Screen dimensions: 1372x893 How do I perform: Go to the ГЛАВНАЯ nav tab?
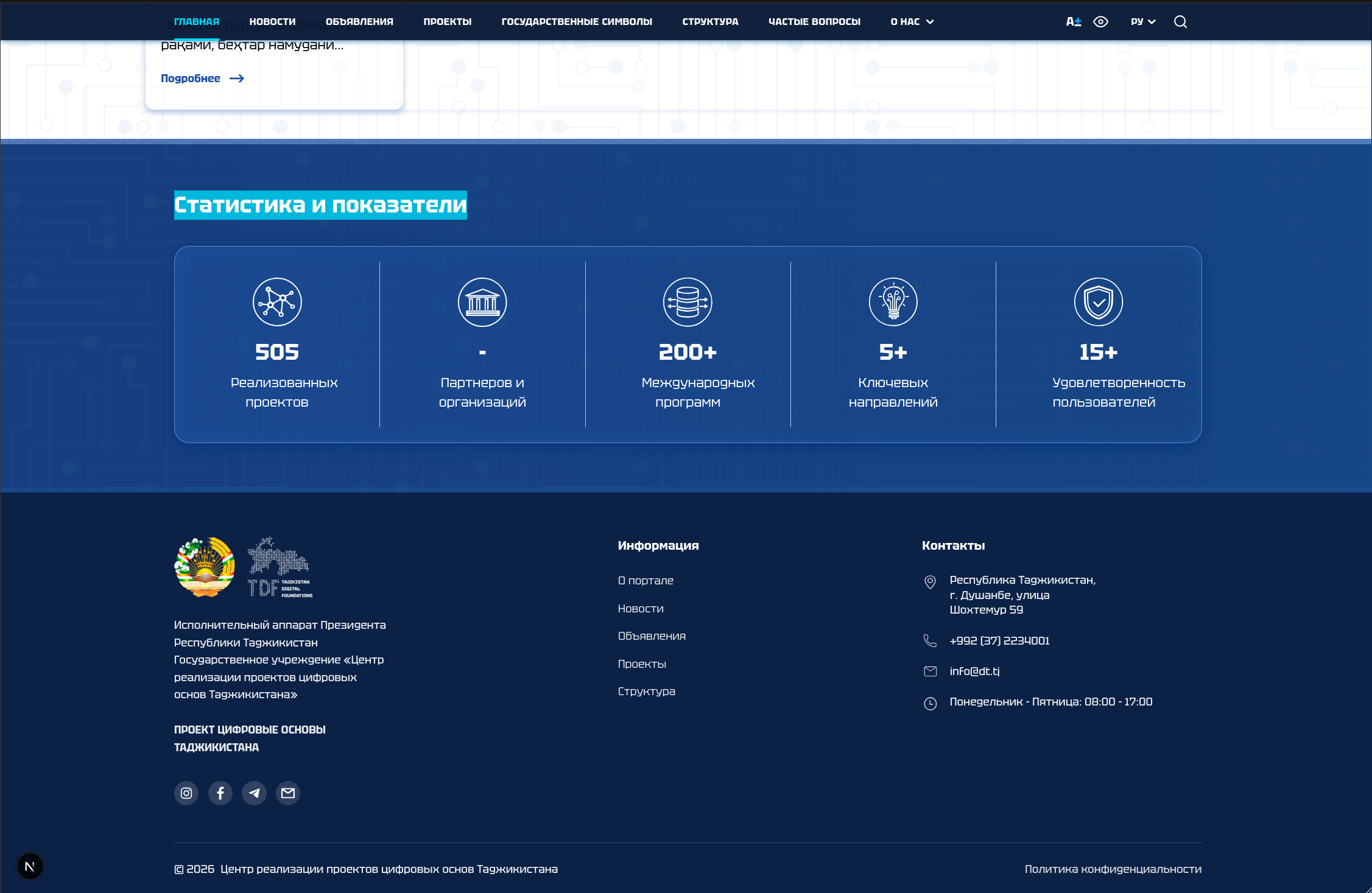197,22
